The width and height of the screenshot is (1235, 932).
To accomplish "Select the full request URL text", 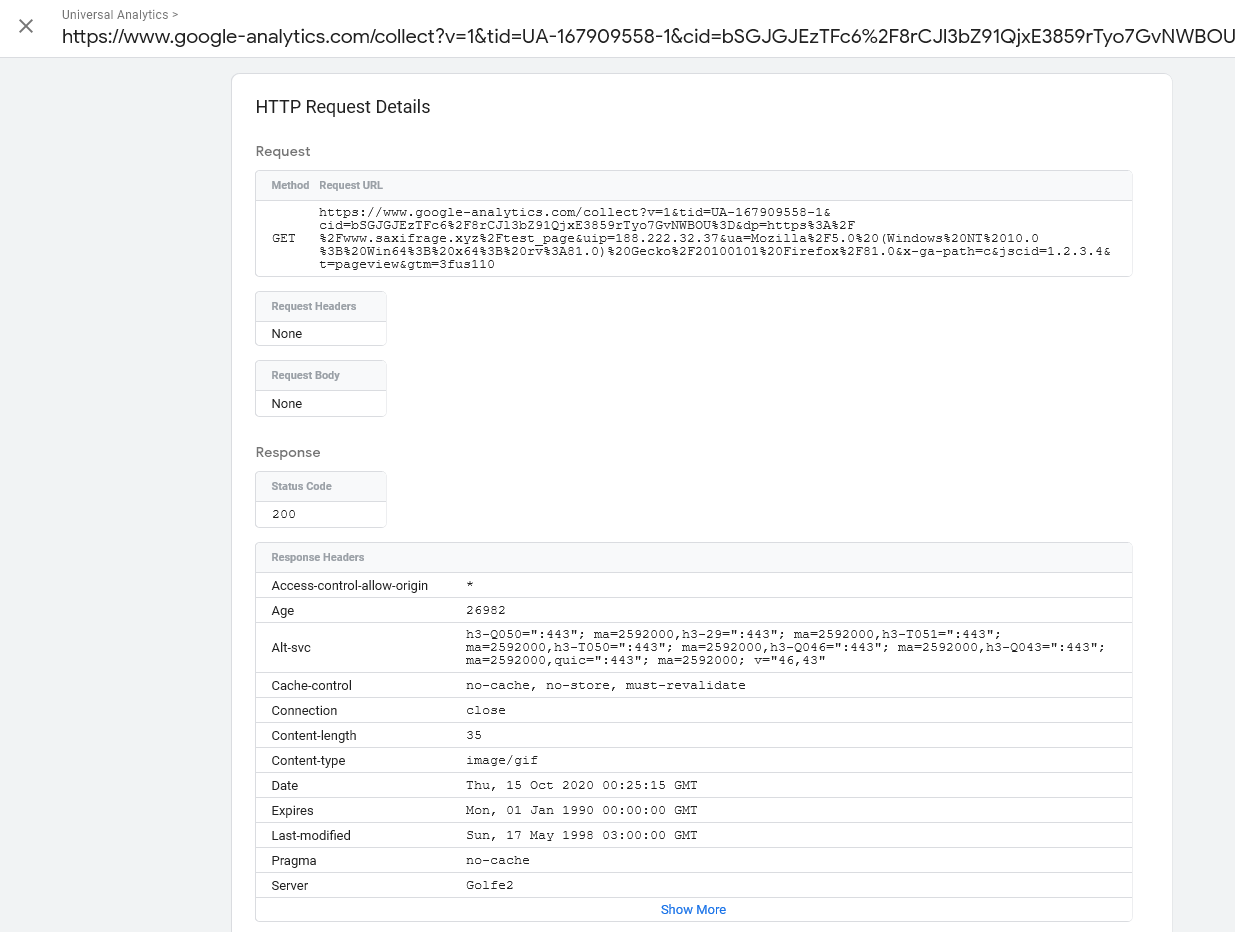I will [x=715, y=238].
